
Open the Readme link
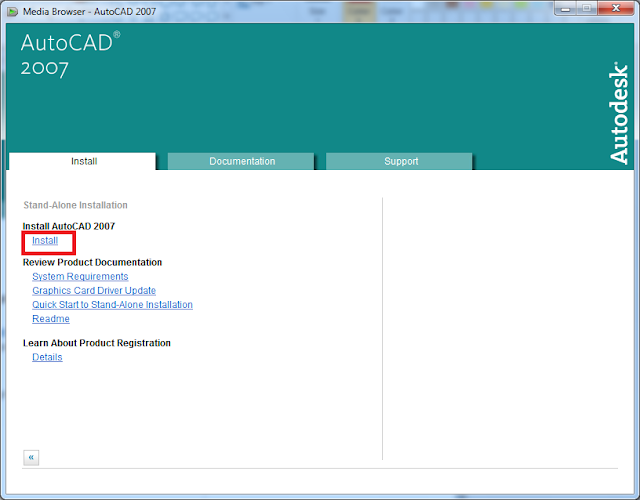point(51,319)
